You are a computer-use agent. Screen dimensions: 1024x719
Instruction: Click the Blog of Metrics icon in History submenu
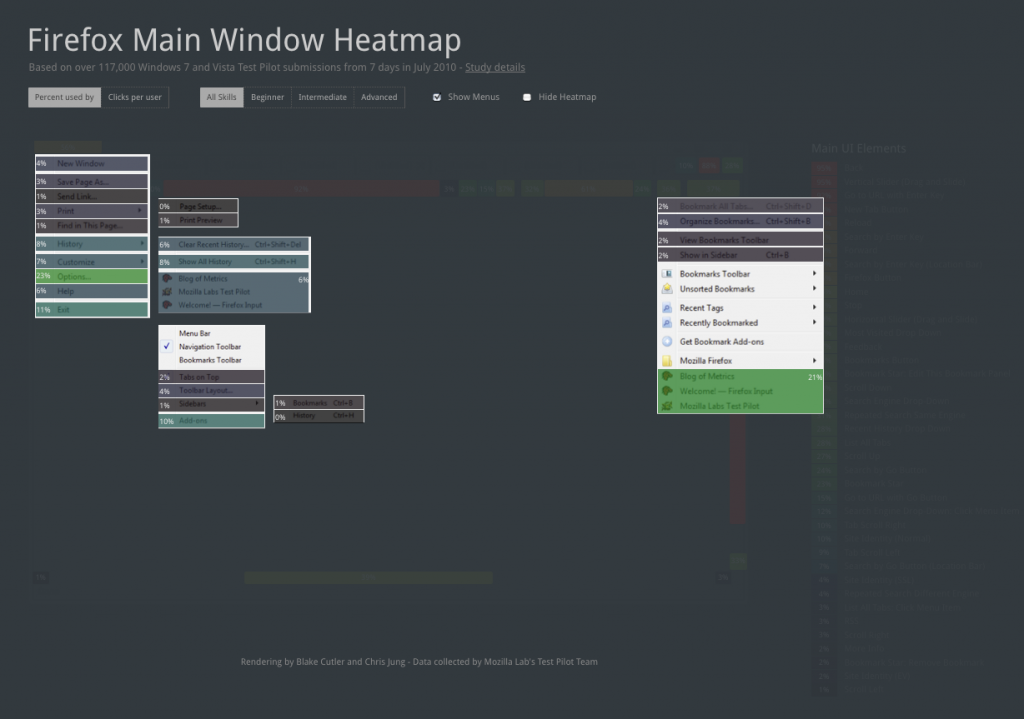point(167,278)
